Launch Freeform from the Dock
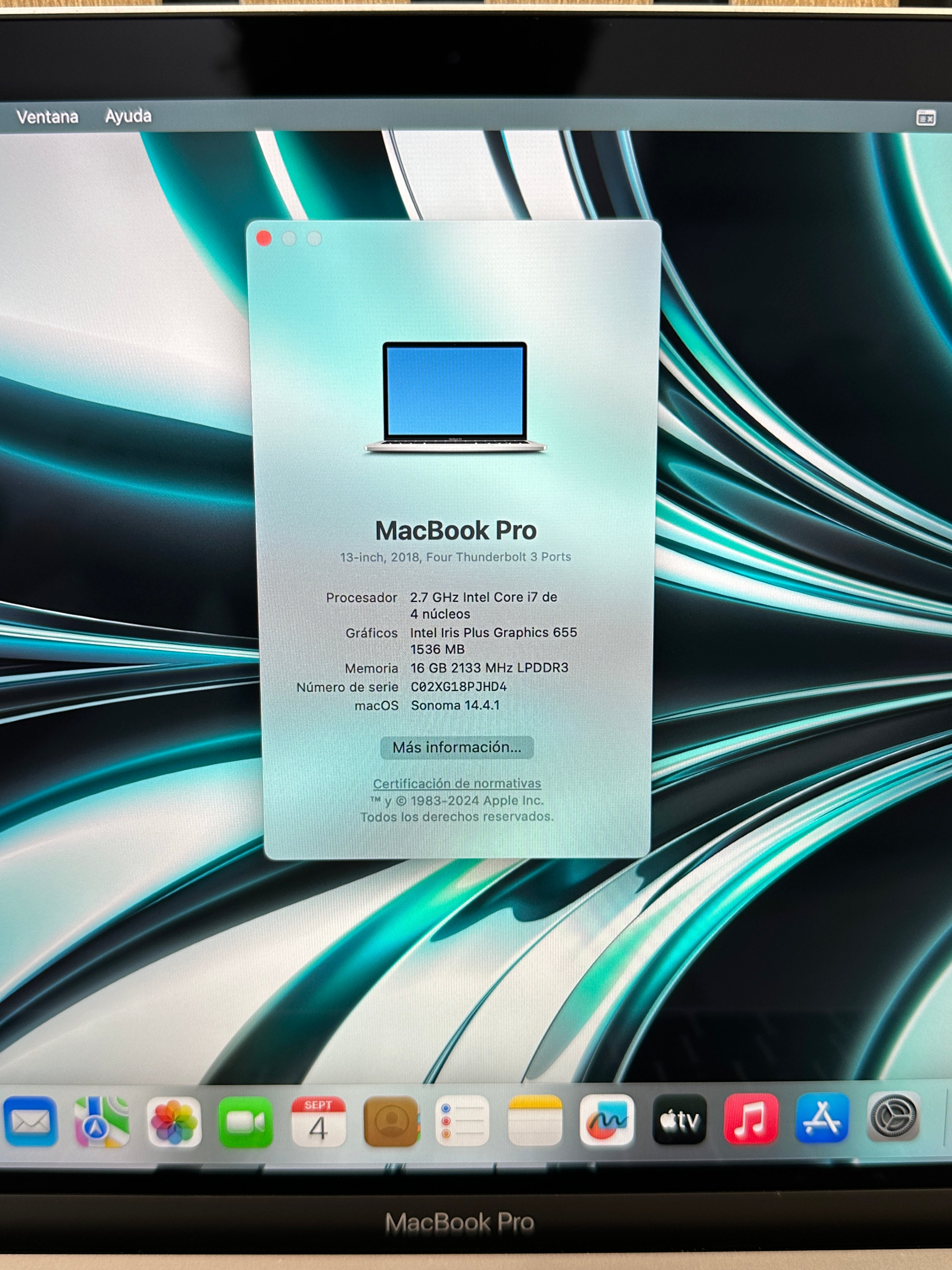This screenshot has width=952, height=1270. coord(607,1119)
